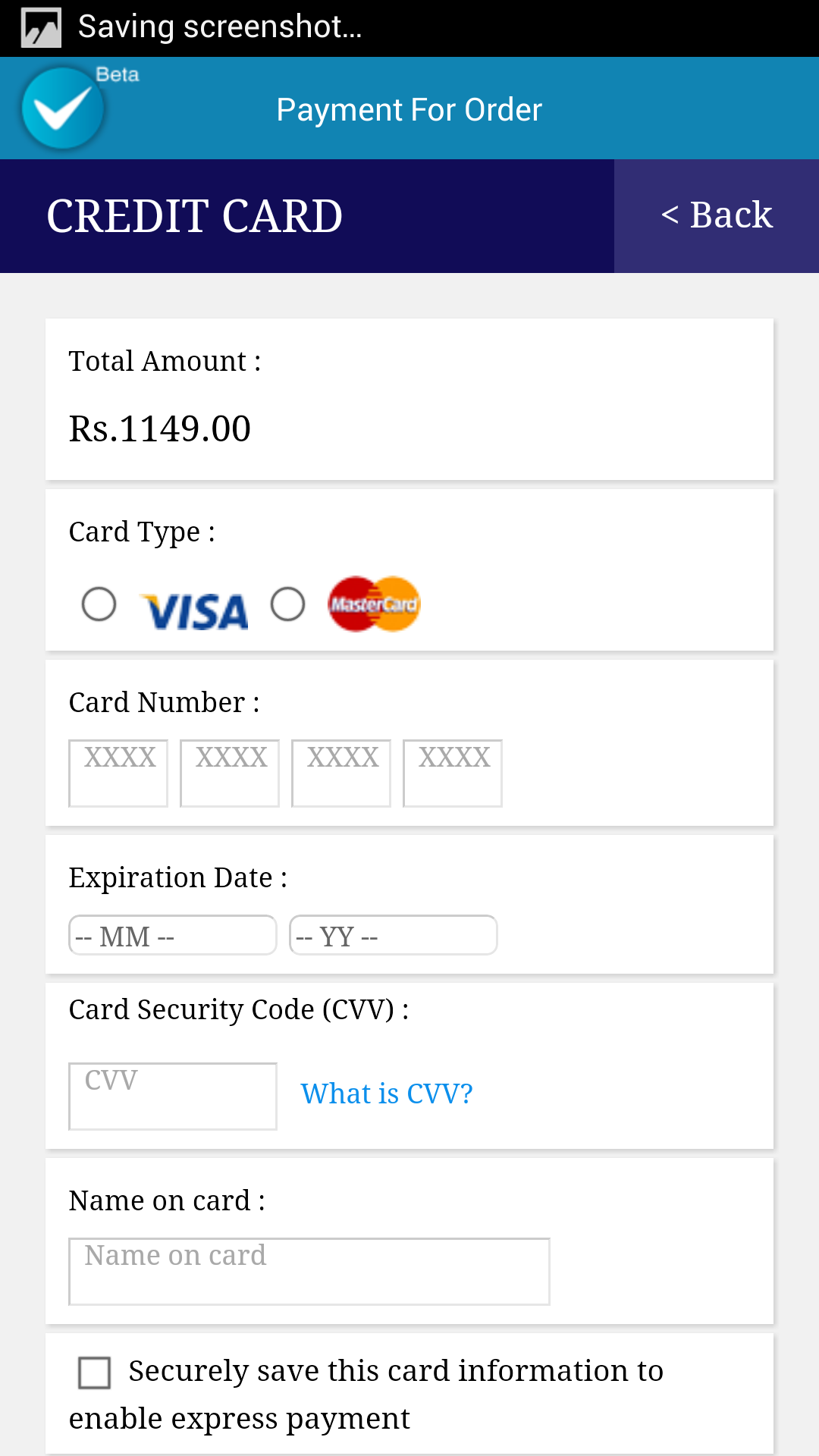
Task: Tap the blue checkmark app logo
Action: [62, 108]
